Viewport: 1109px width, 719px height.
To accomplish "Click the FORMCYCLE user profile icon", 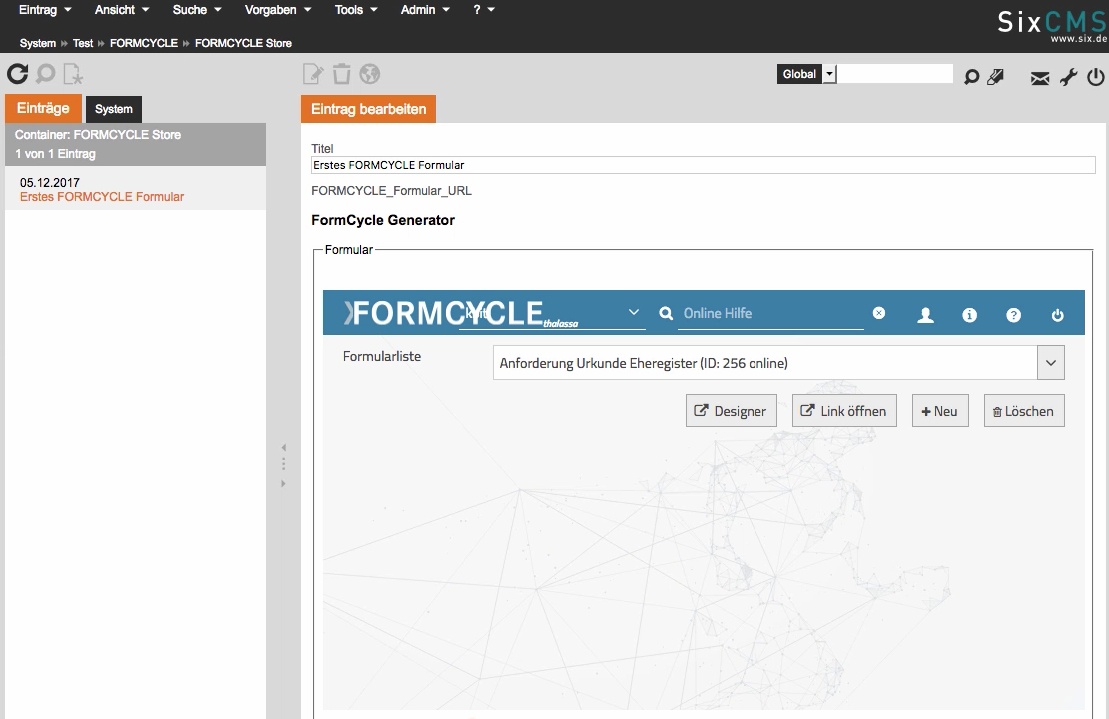I will 925,315.
